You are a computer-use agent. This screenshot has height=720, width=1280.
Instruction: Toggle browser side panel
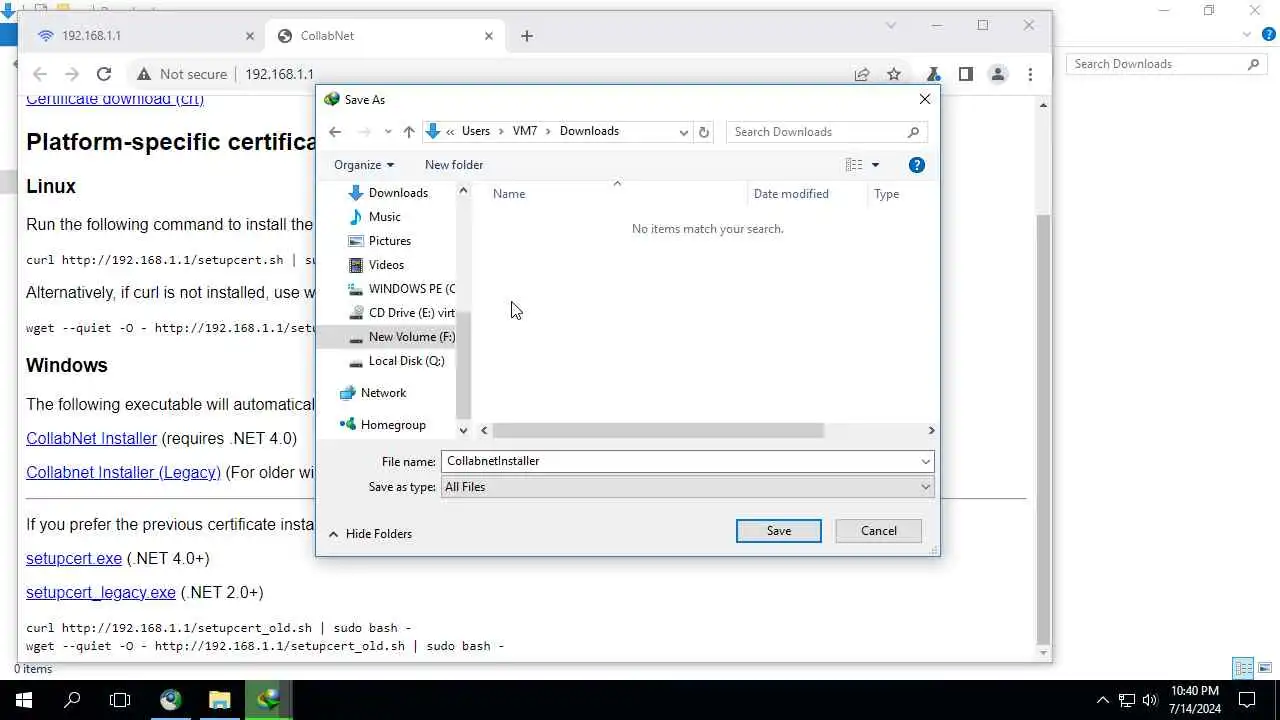coord(965,74)
